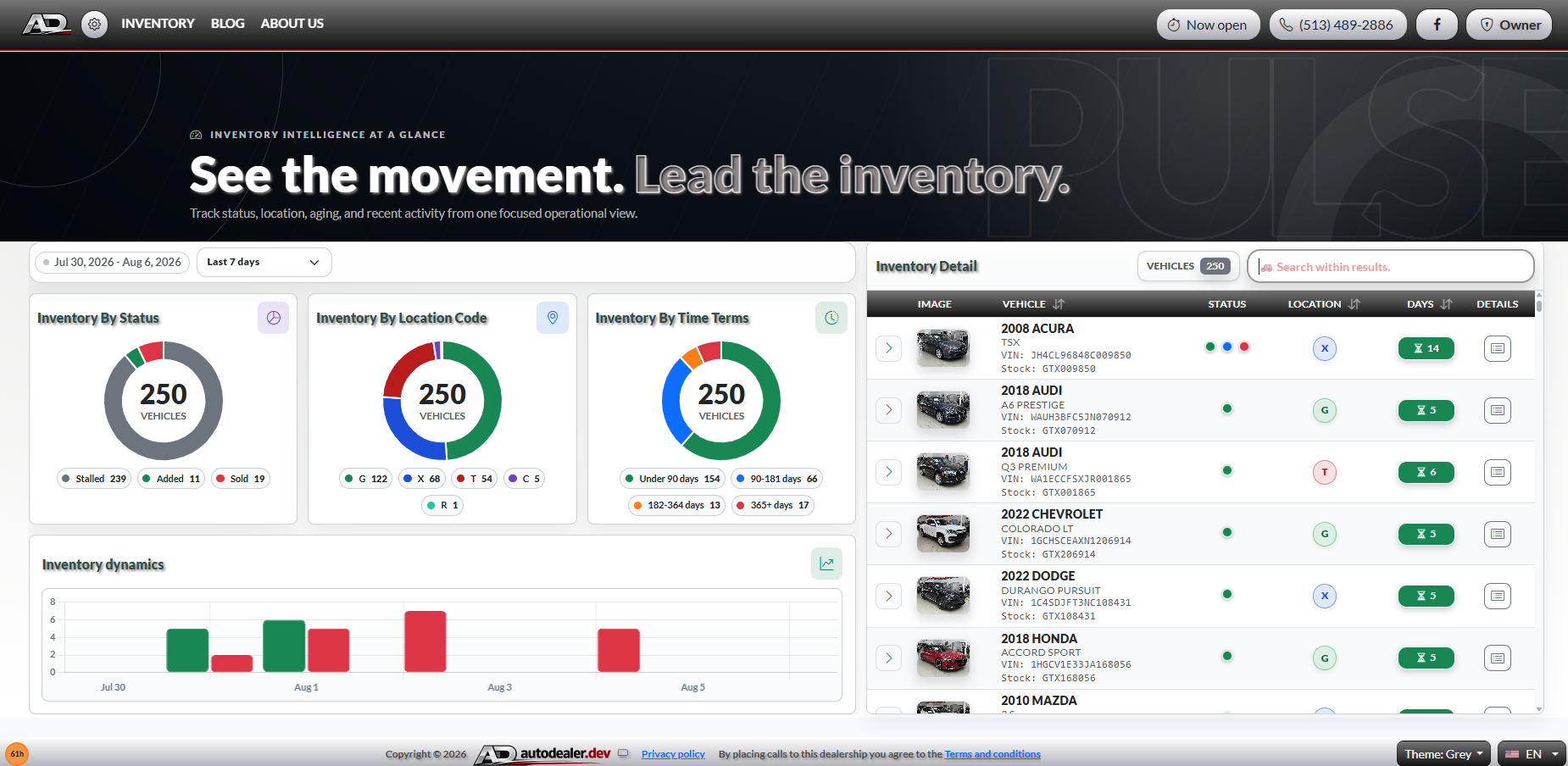The height and width of the screenshot is (766, 1568).
Task: Open details for 2008 Acura TSX
Action: pos(1498,348)
